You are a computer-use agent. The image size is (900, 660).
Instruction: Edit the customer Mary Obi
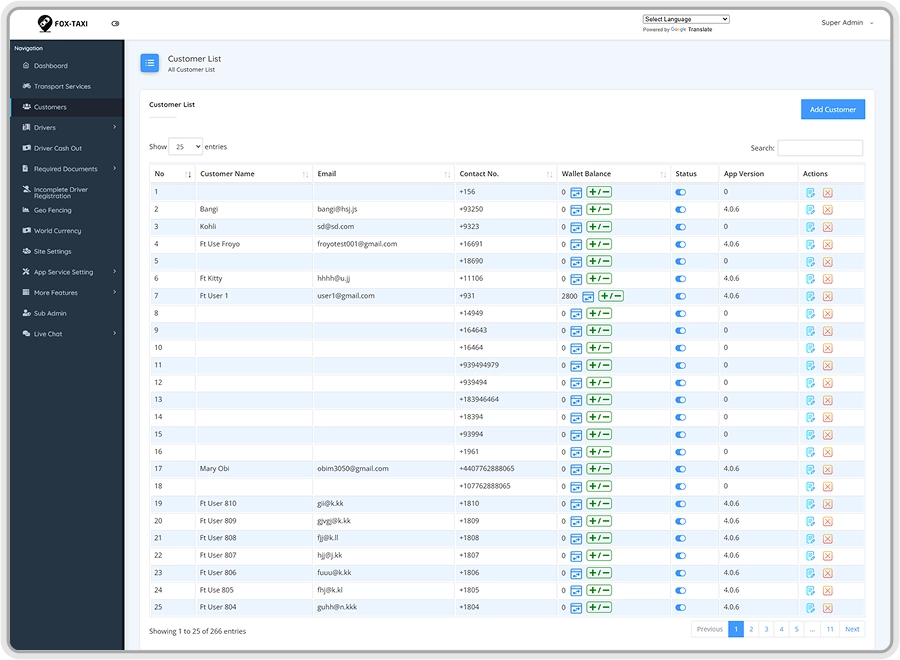point(810,469)
